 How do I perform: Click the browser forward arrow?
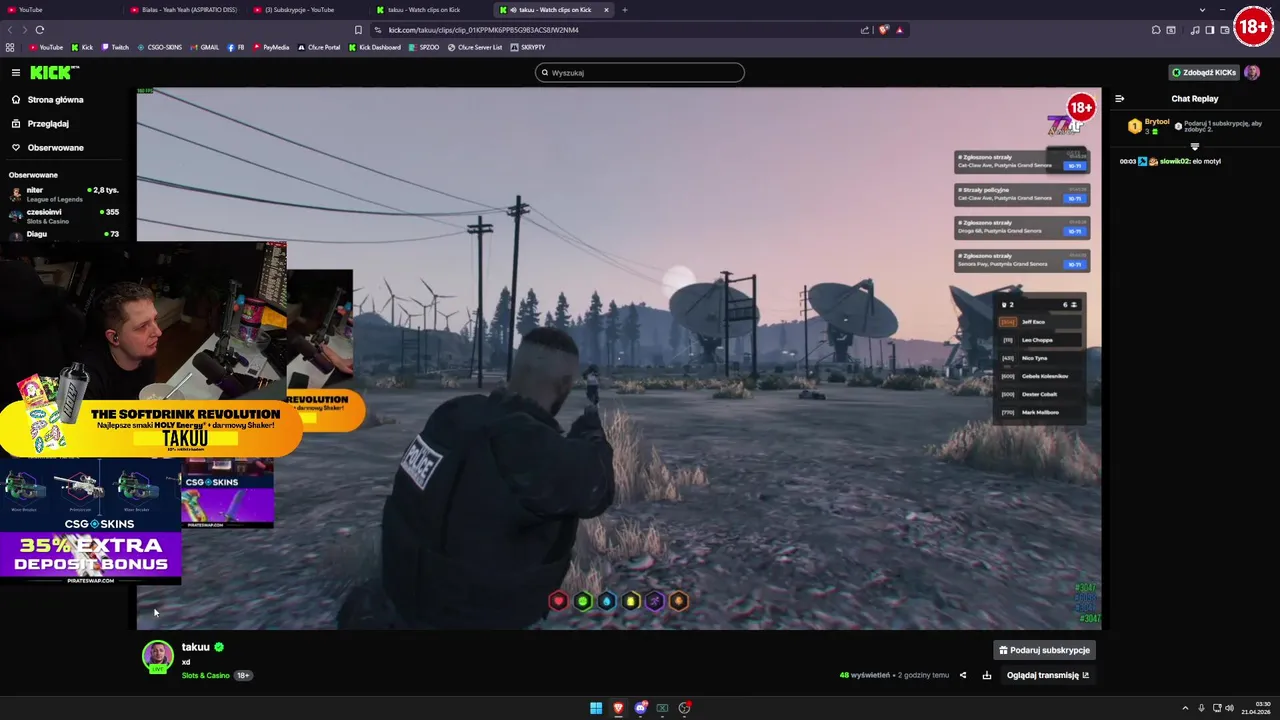pyautogui.click(x=25, y=30)
